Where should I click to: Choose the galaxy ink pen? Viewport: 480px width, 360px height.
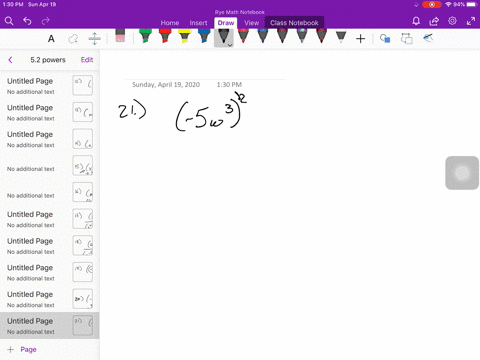[302, 36]
